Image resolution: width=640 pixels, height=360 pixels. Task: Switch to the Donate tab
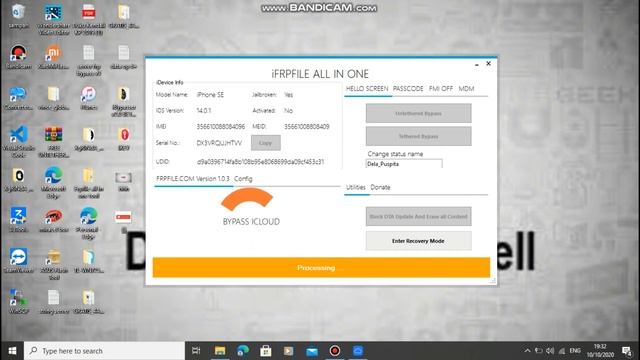pos(380,187)
